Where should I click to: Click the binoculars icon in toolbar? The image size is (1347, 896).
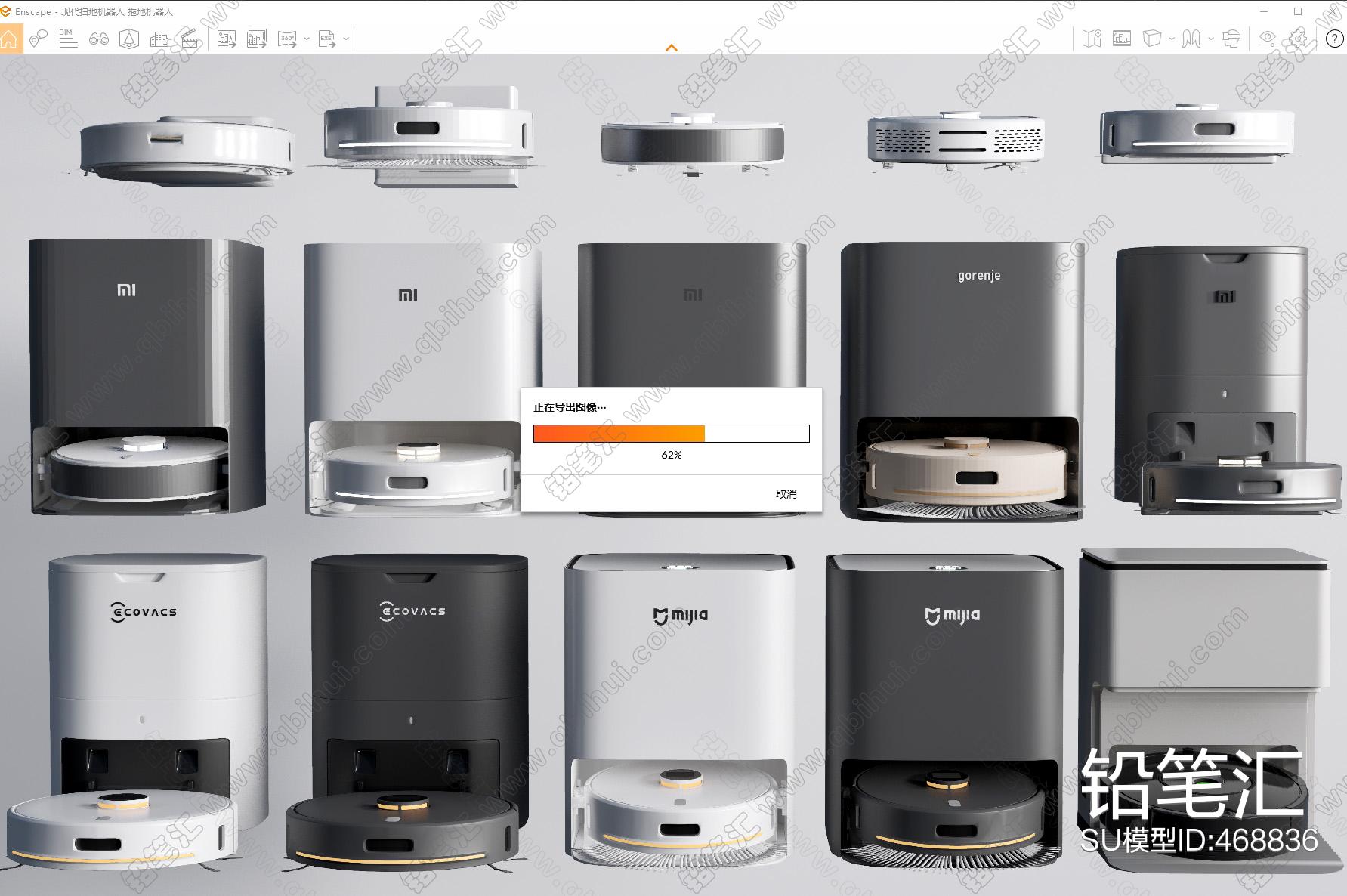[x=98, y=39]
